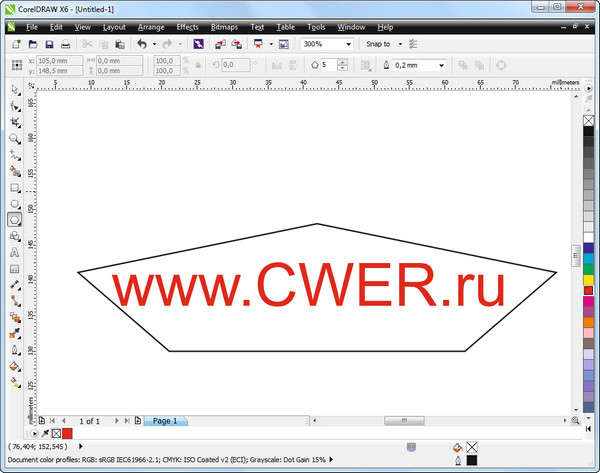Screen dimensions: 600x473
Task: Open the zoom level 300% dropdown
Action: [x=348, y=45]
